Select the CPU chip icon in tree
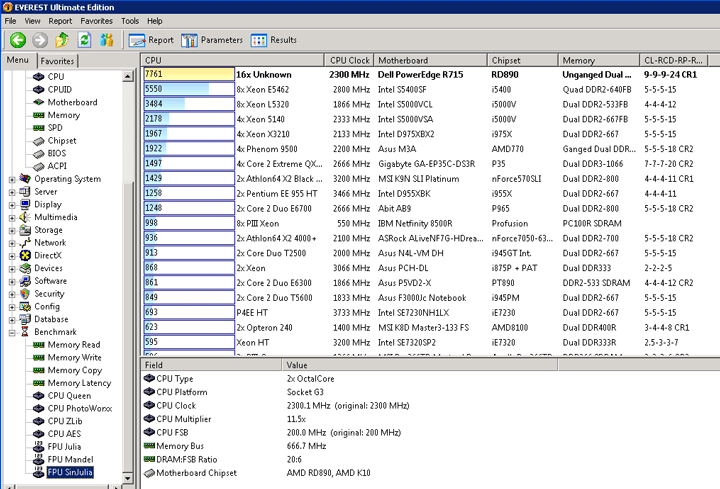This screenshot has height=489, width=720. coord(39,77)
